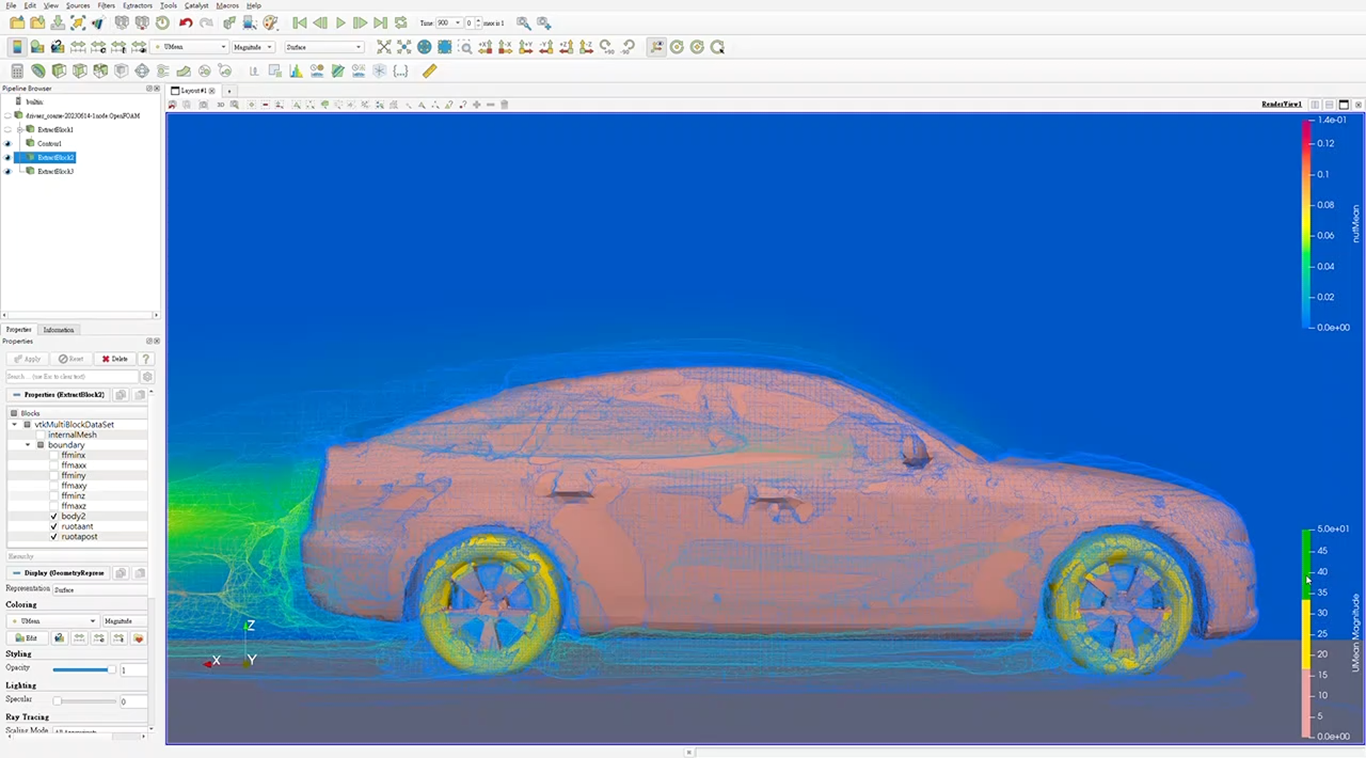The width and height of the screenshot is (1366, 758).
Task: Hide Contour1 using its eye icon
Action: pyautogui.click(x=7, y=144)
